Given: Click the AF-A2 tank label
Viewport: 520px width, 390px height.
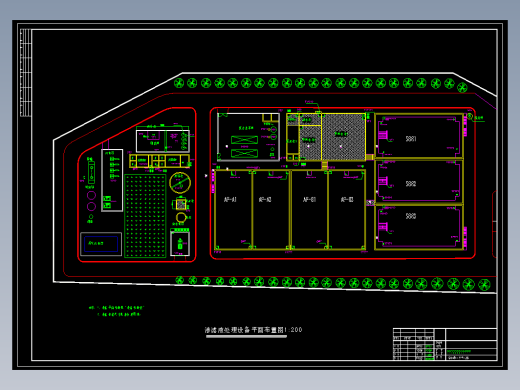Looking at the screenshot, I should 265,200.
